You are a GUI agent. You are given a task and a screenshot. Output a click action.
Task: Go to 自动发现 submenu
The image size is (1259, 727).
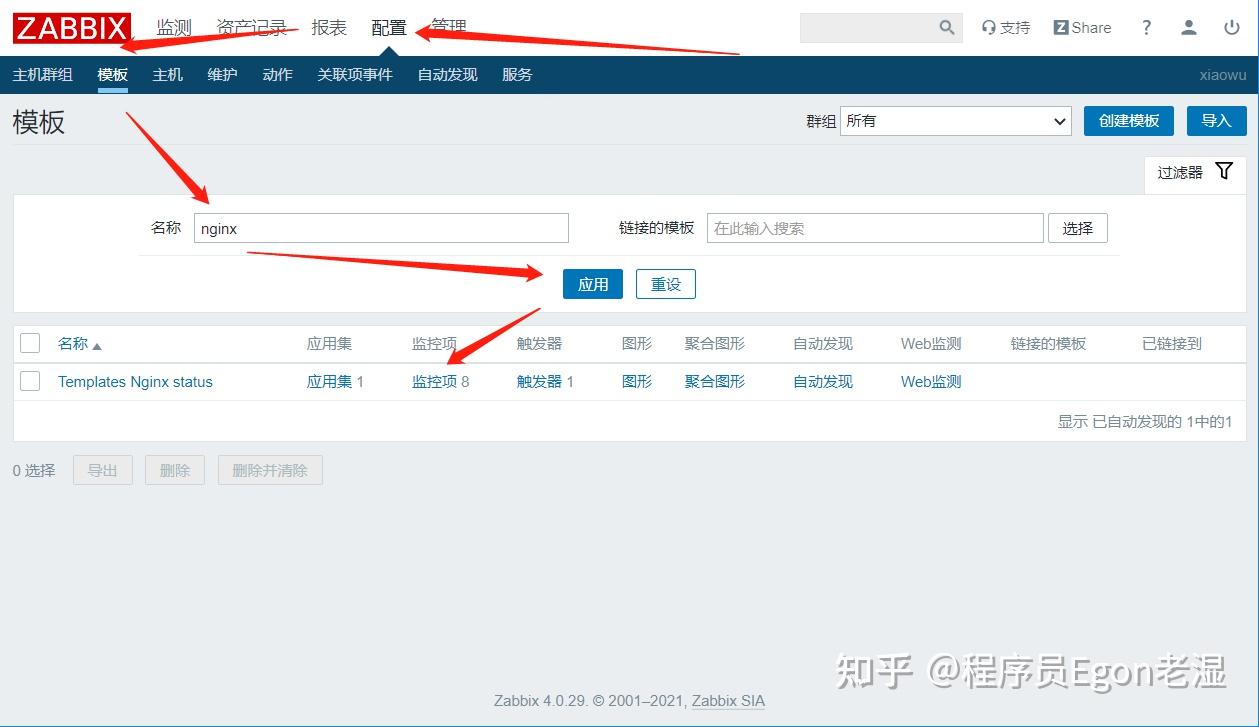tap(448, 75)
